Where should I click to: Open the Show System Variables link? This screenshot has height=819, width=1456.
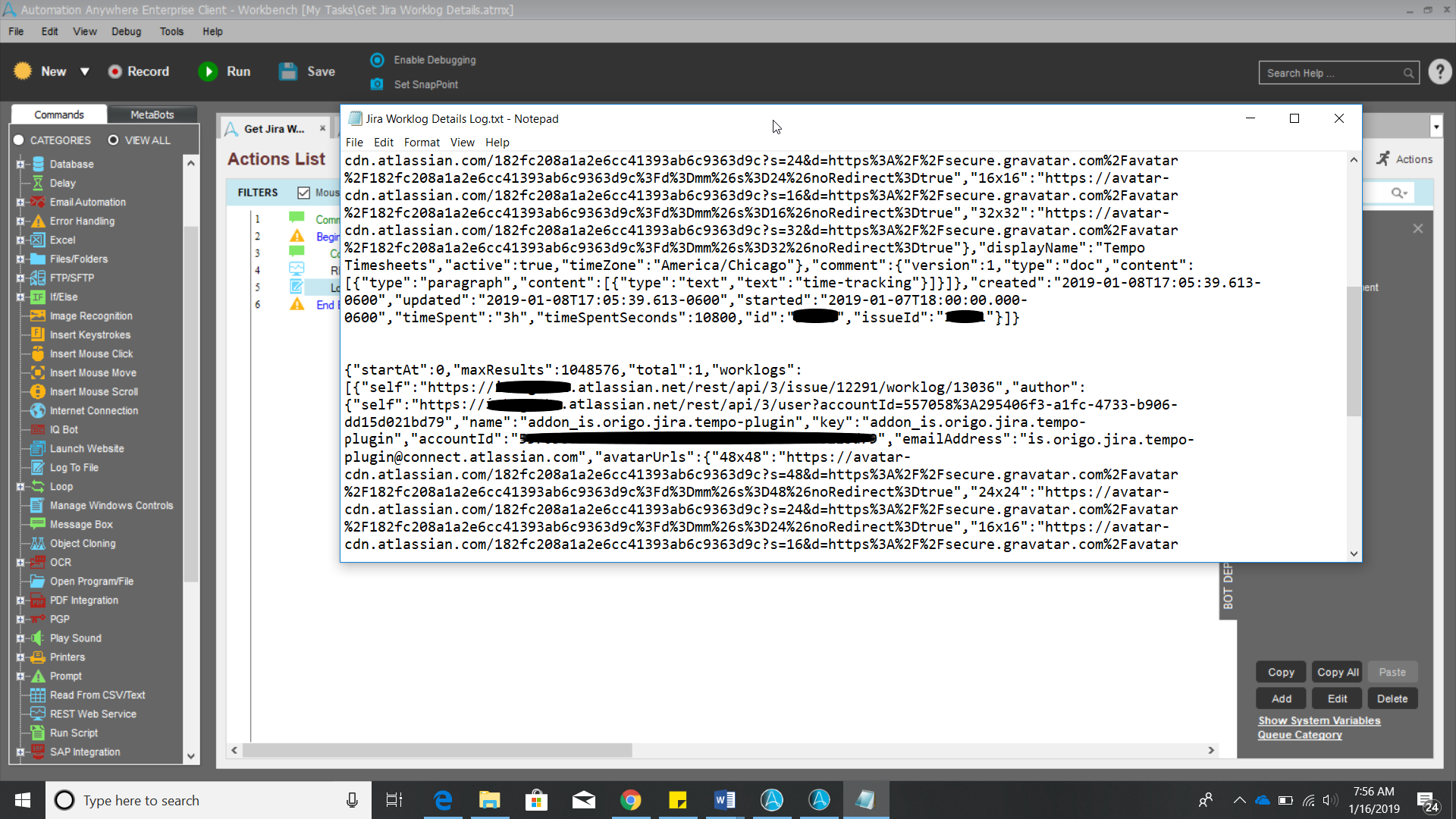coord(1319,720)
